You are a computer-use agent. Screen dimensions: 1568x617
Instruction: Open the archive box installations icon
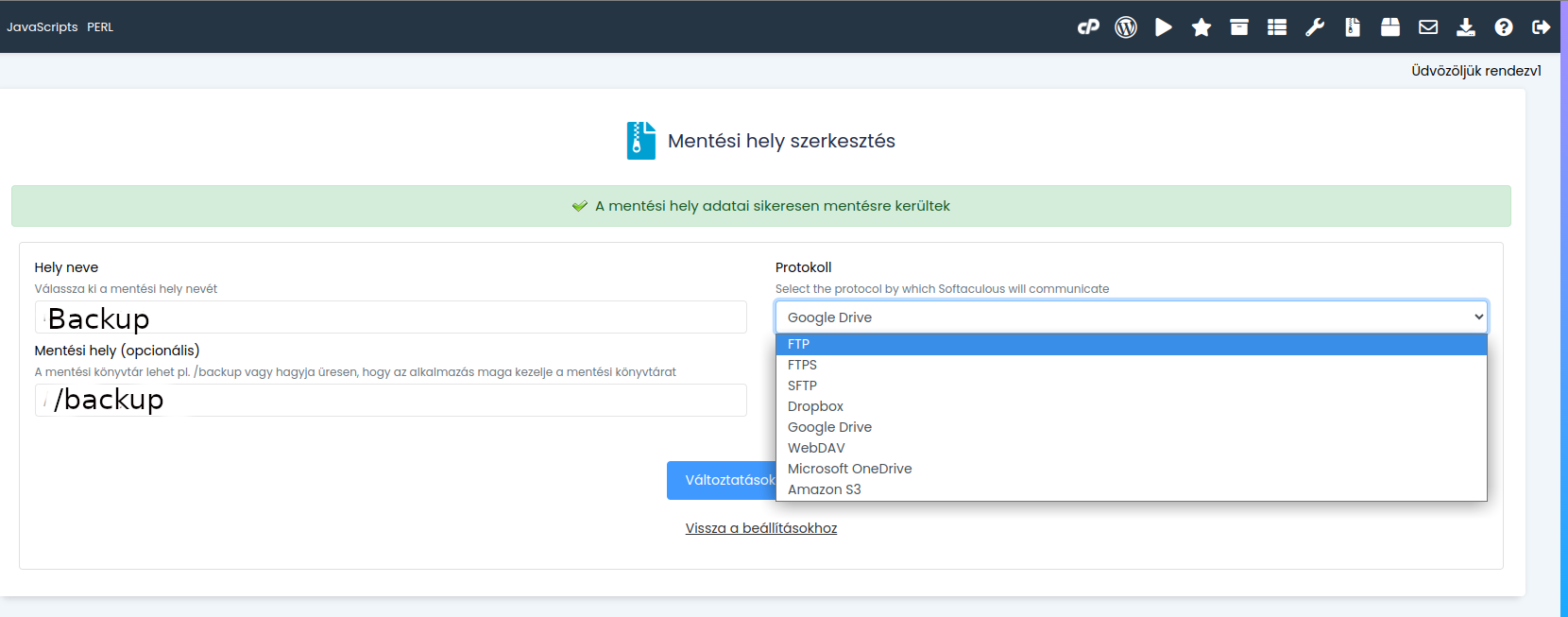pyautogui.click(x=1239, y=27)
